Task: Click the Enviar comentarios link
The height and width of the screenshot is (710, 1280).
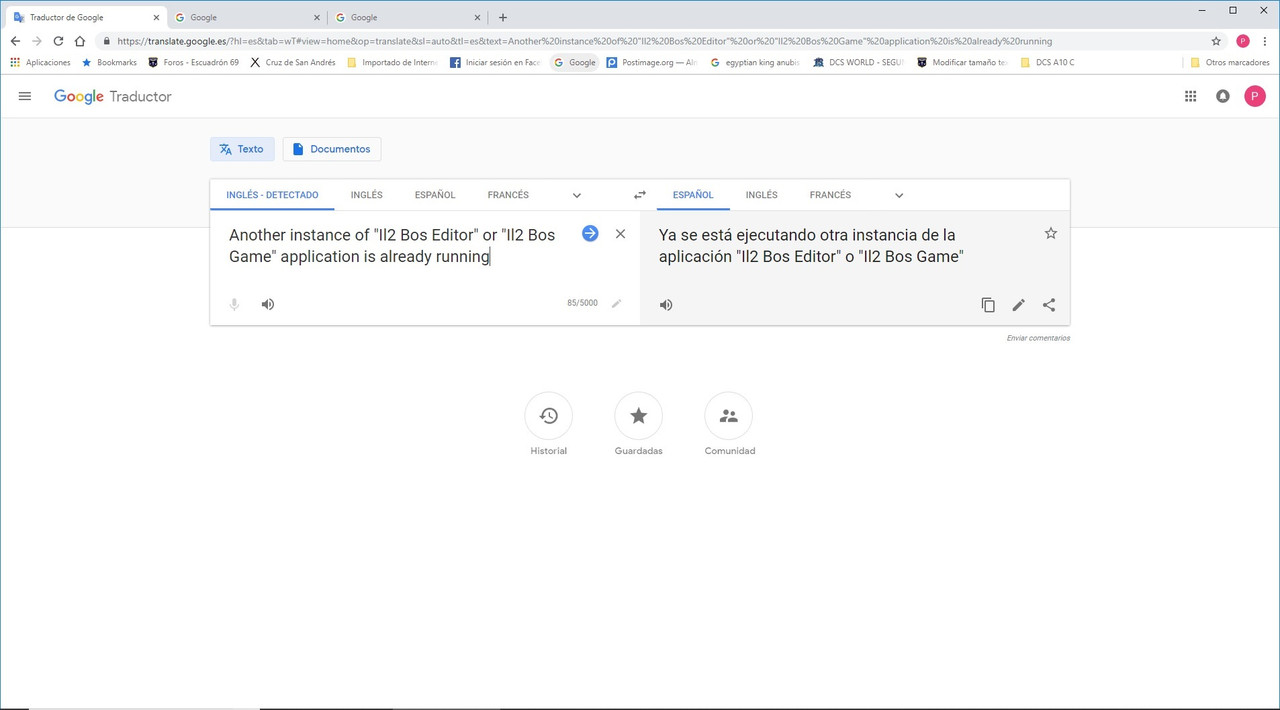Action: point(1038,338)
